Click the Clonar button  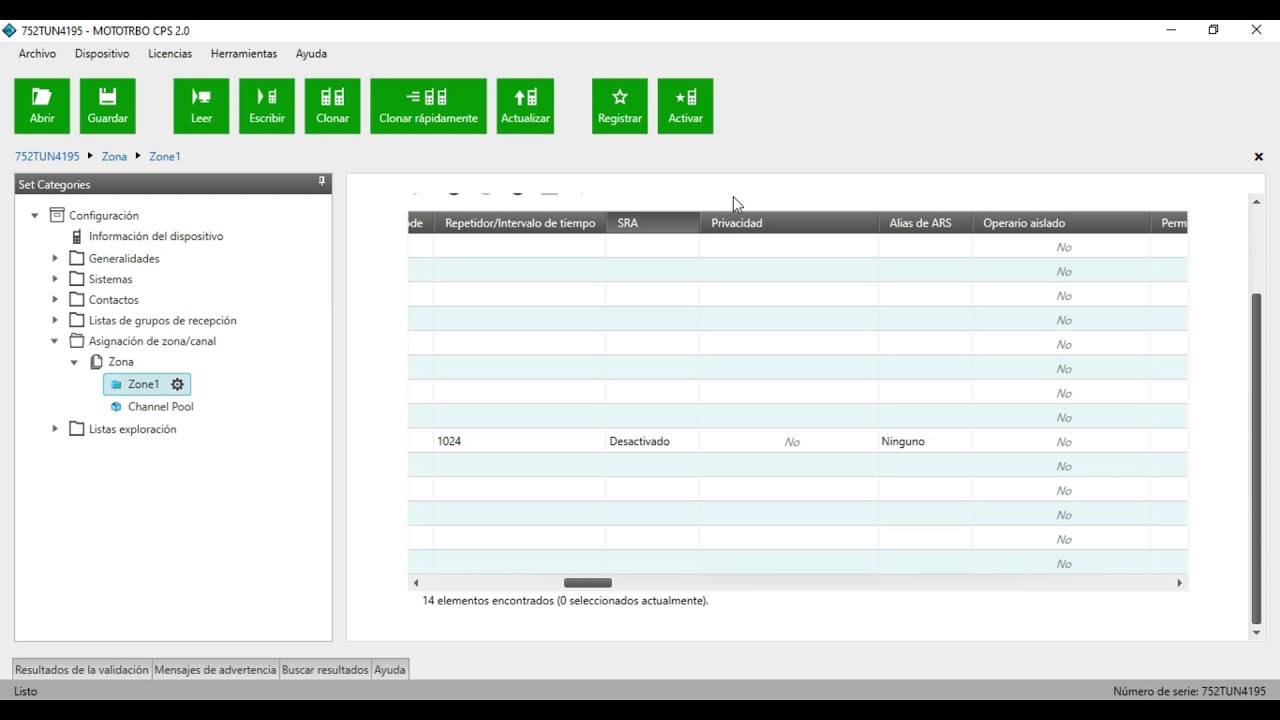(x=333, y=106)
